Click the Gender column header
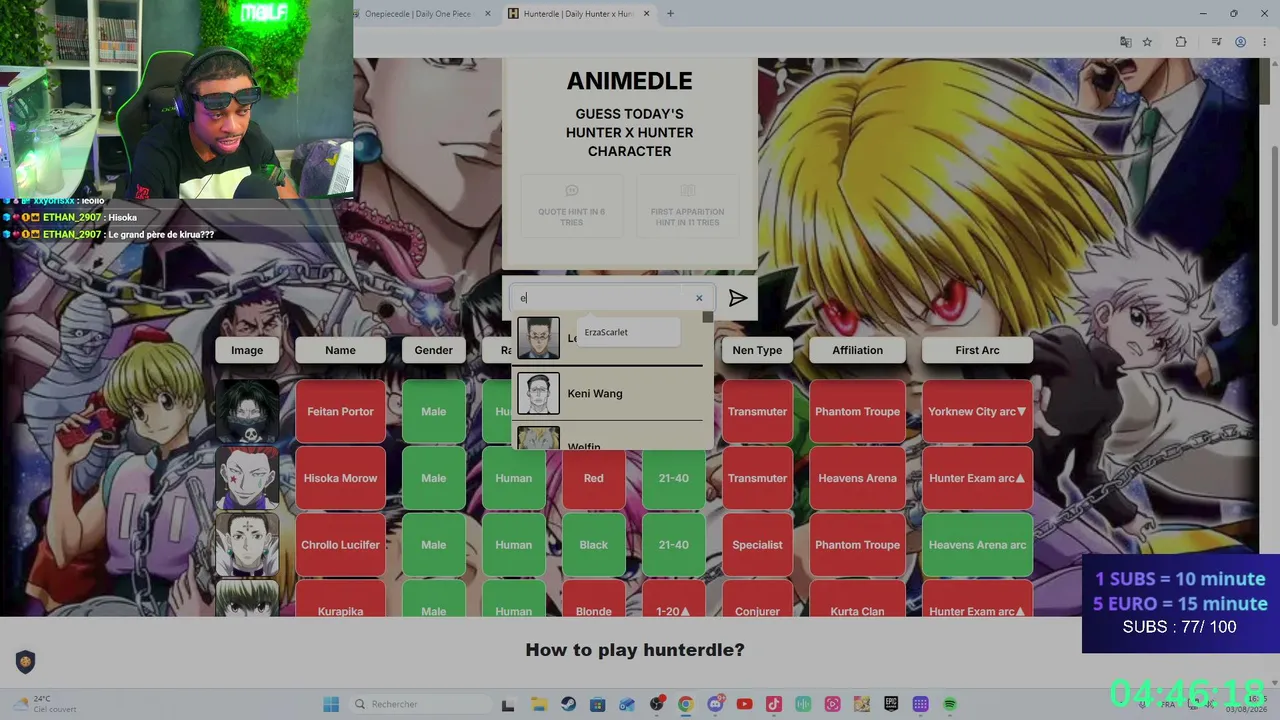 [x=433, y=350]
